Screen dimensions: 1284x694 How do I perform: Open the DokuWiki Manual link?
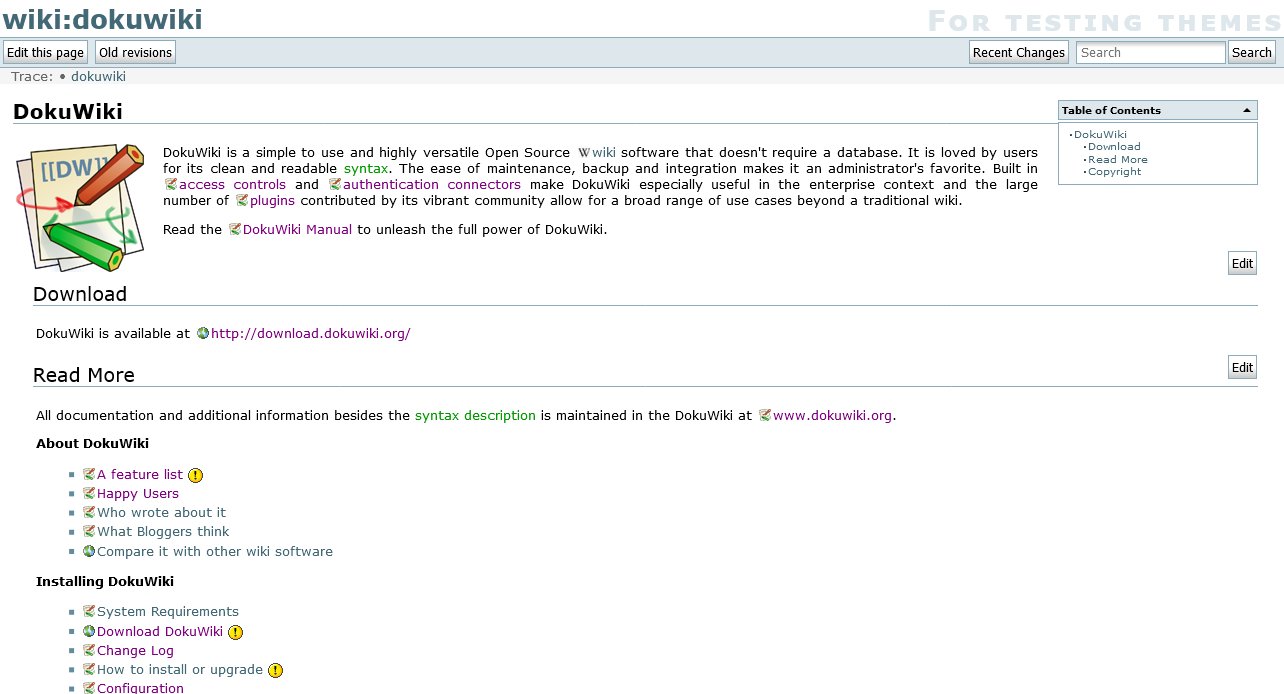pyautogui.click(x=298, y=229)
